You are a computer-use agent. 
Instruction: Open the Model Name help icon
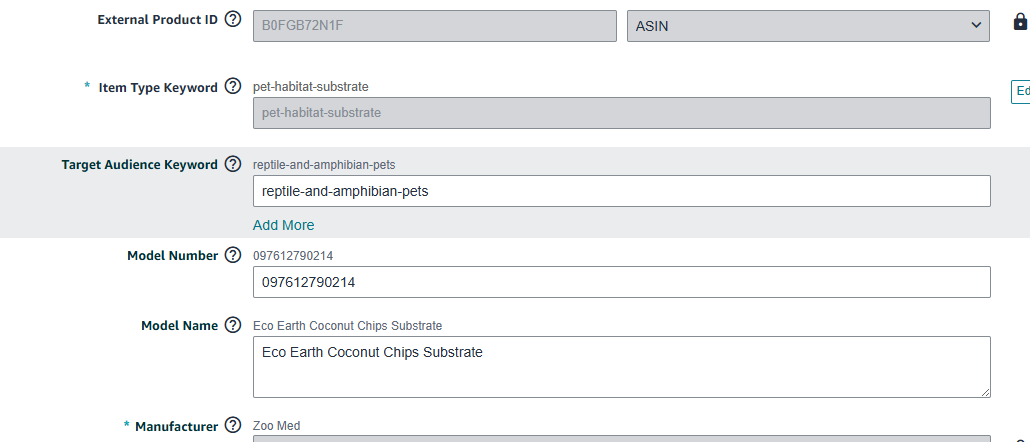tap(233, 325)
